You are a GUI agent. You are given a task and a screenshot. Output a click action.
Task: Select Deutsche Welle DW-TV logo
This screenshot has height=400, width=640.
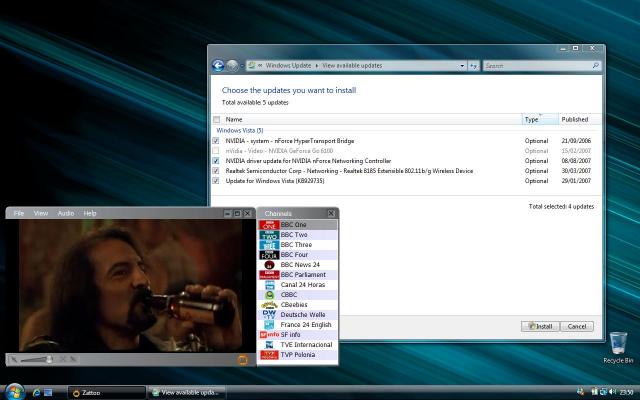point(269,315)
